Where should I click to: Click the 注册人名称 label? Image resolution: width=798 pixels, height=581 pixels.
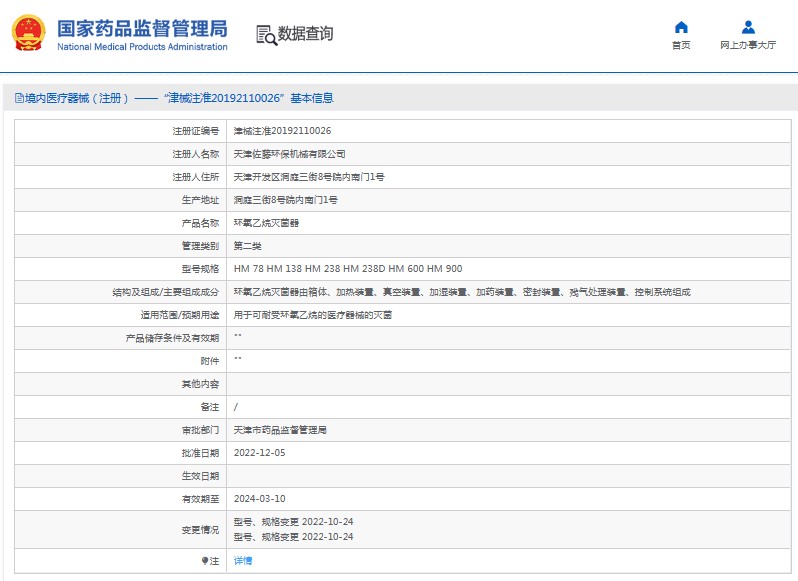pyautogui.click(x=195, y=154)
